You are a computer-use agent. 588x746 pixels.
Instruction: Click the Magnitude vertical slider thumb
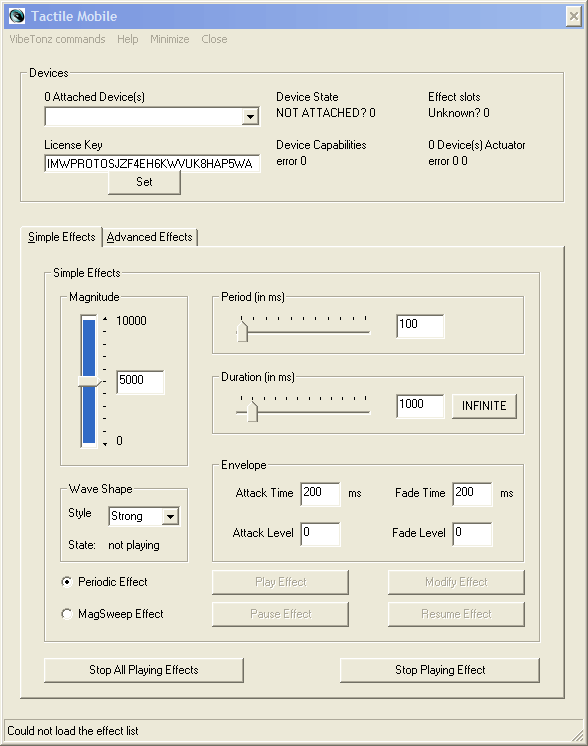pos(89,382)
